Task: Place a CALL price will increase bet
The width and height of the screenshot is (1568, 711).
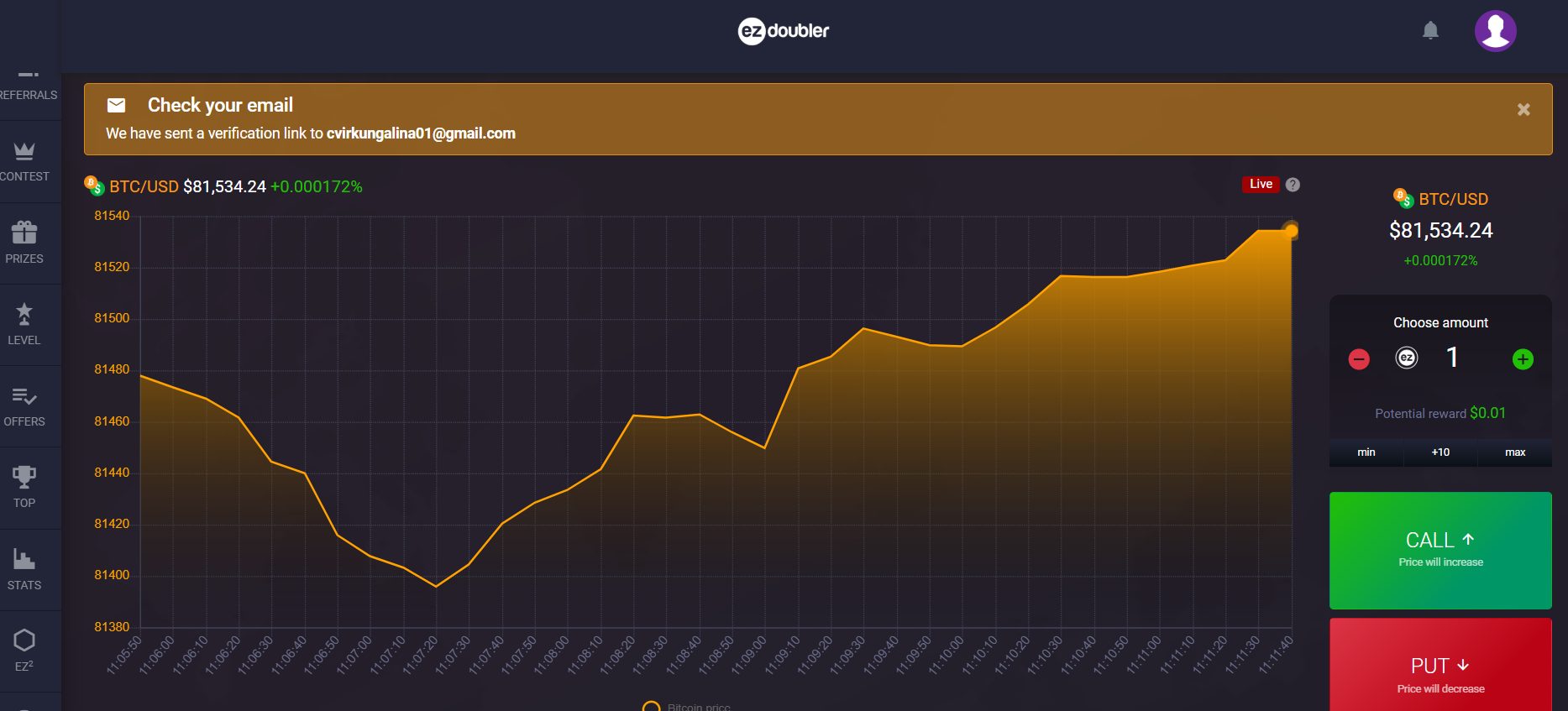Action: pyautogui.click(x=1440, y=551)
